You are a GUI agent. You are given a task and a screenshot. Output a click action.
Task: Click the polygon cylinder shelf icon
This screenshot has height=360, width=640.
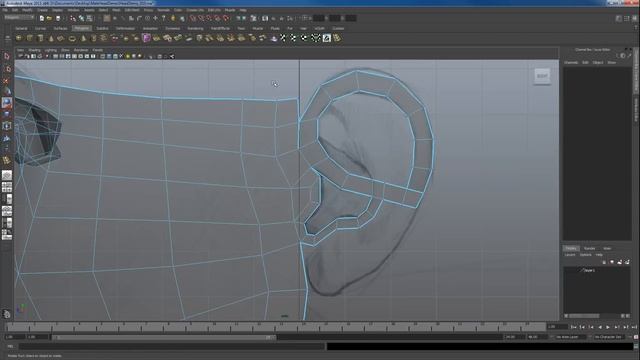click(x=40, y=38)
